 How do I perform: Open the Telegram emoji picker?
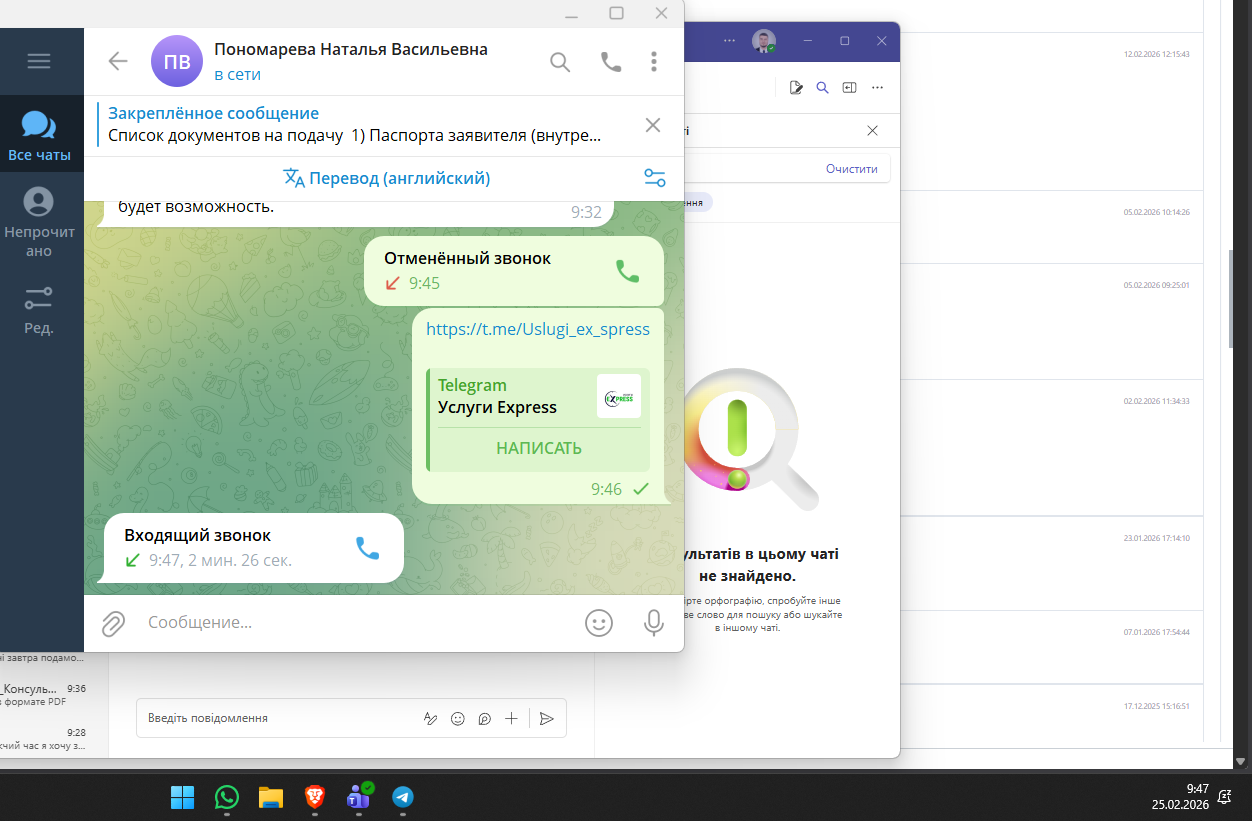pos(599,623)
